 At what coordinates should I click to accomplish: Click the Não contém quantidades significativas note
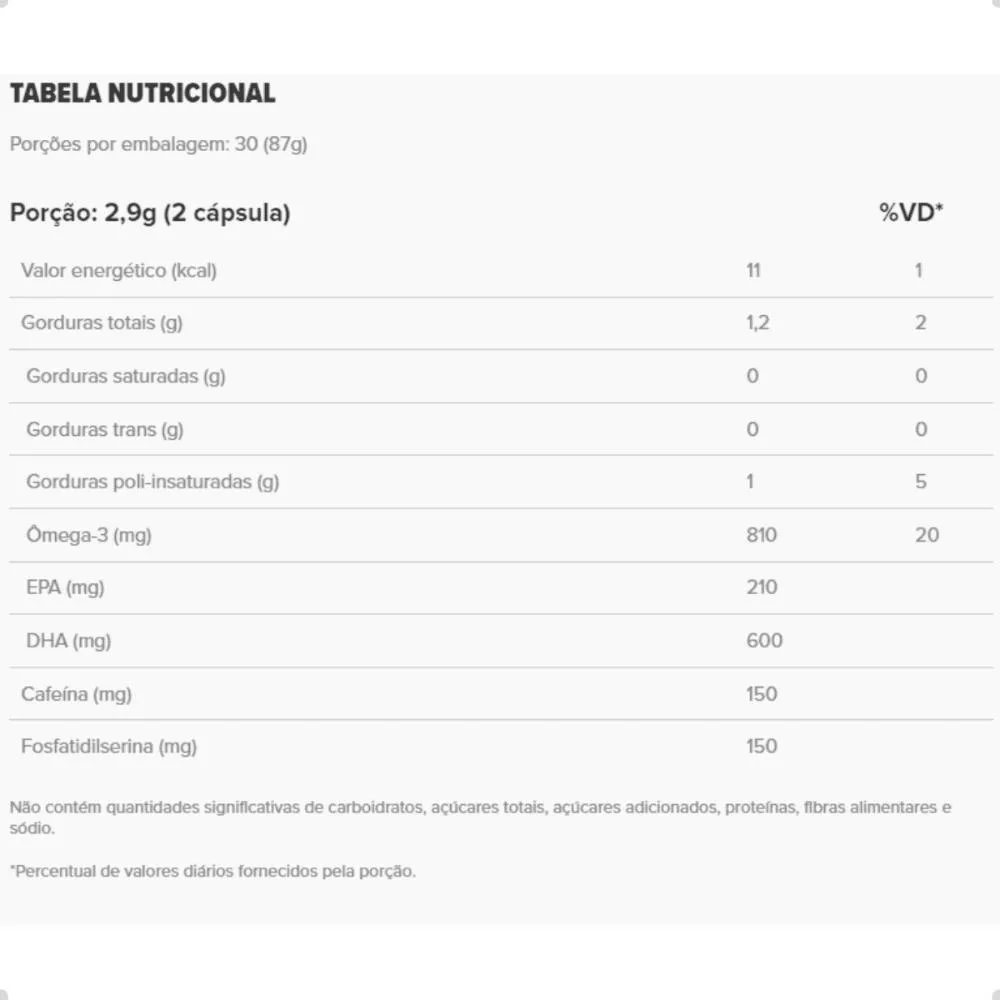[480, 818]
